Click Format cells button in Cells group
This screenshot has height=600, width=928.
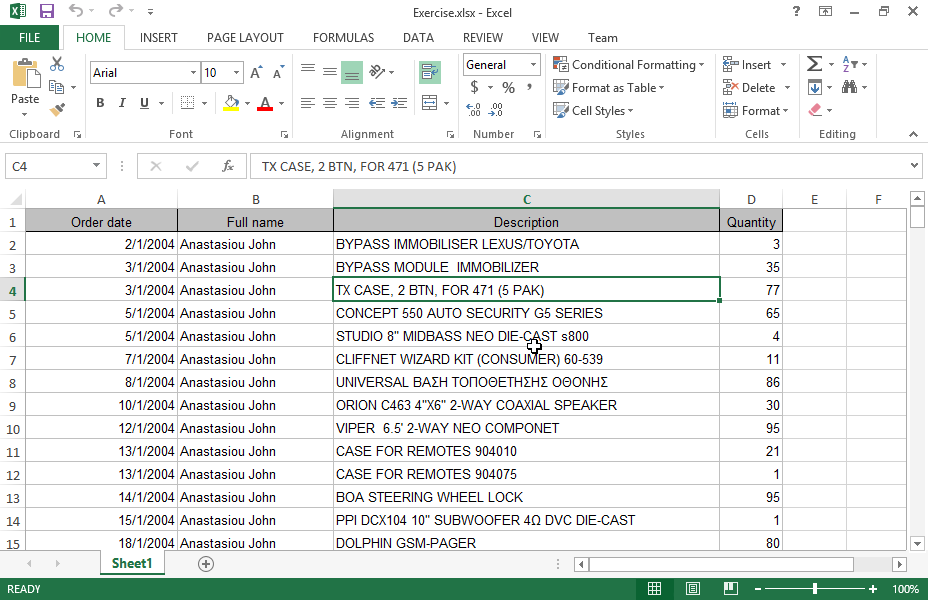point(755,110)
